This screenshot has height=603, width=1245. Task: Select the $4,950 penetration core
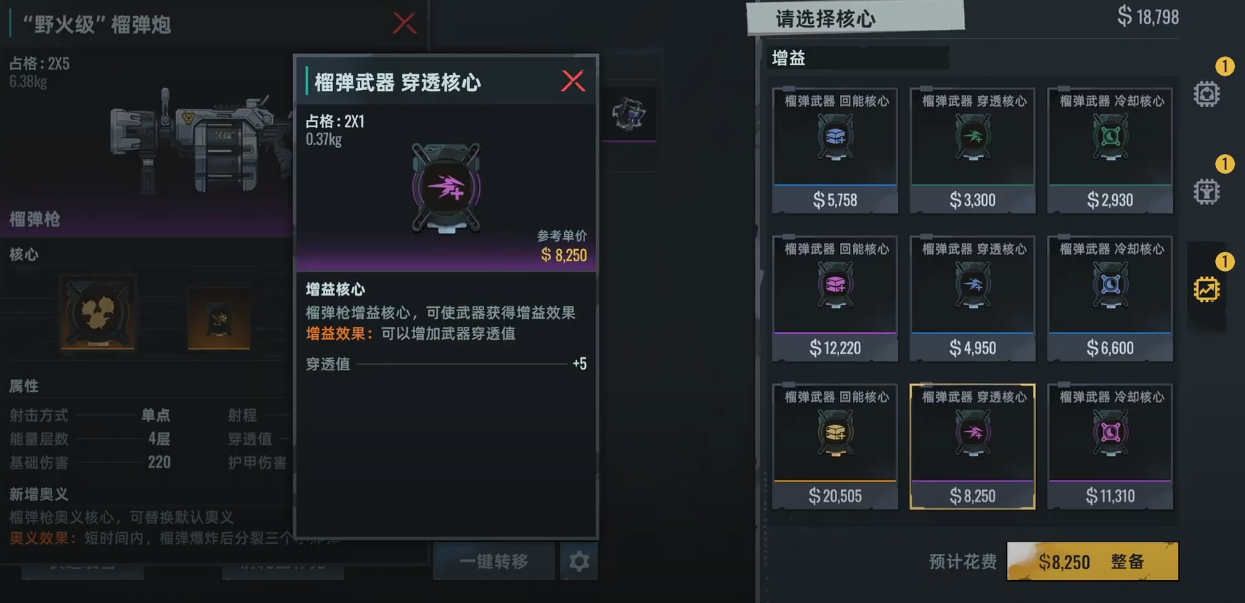pyautogui.click(x=972, y=298)
